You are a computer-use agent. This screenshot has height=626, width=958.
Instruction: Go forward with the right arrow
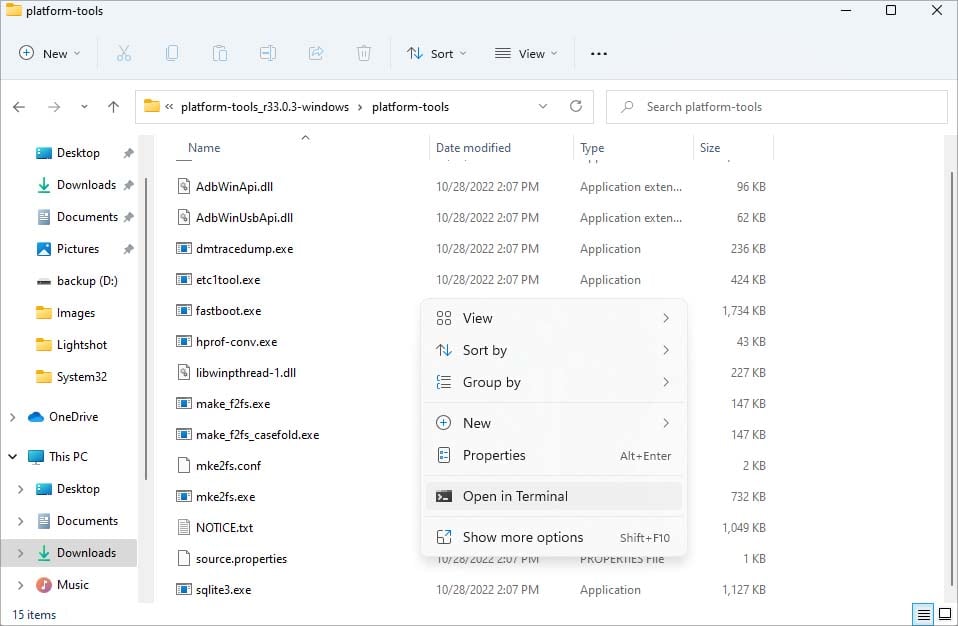54,107
